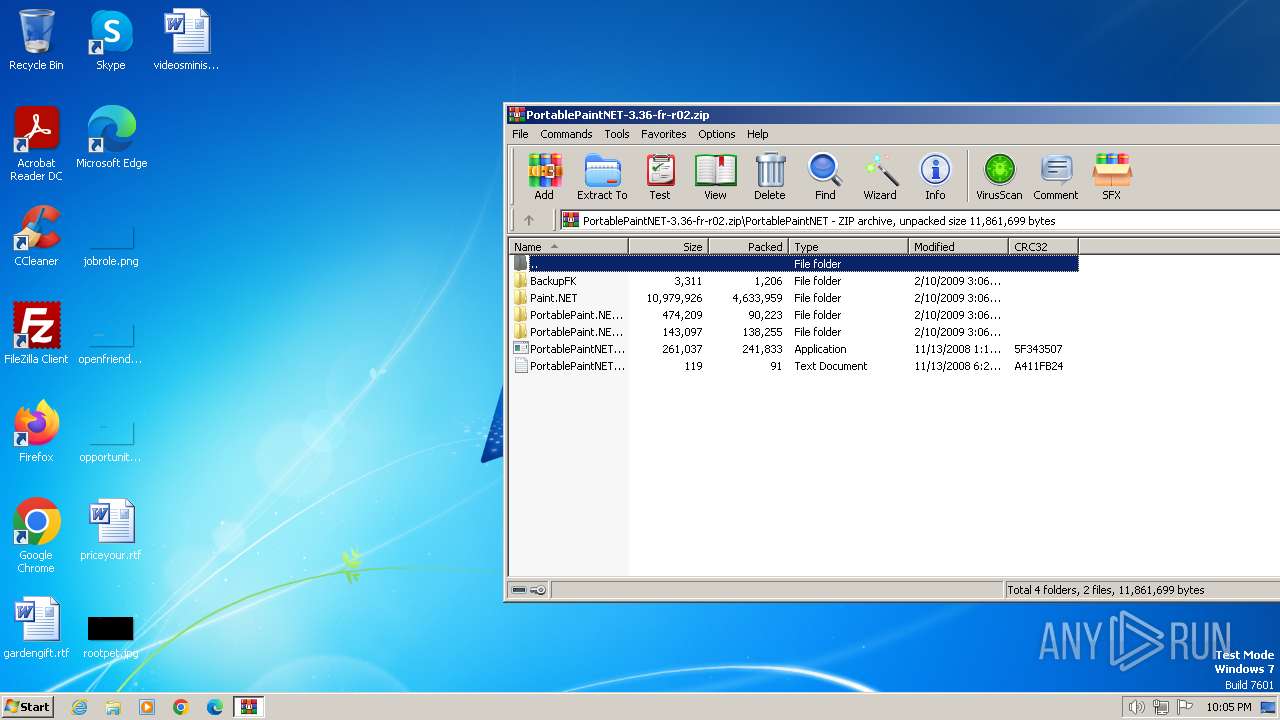Open Skype desktop shortcut
This screenshot has width=1280, height=720.
(x=110, y=40)
